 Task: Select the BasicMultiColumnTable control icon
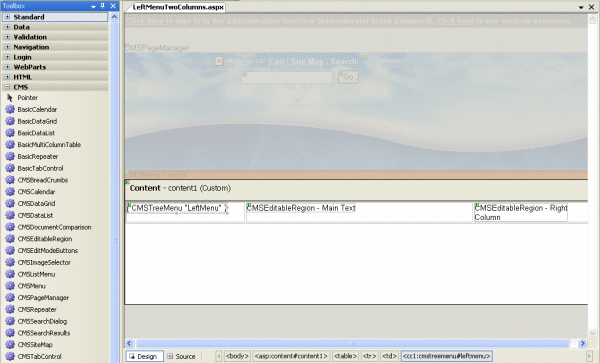point(10,145)
